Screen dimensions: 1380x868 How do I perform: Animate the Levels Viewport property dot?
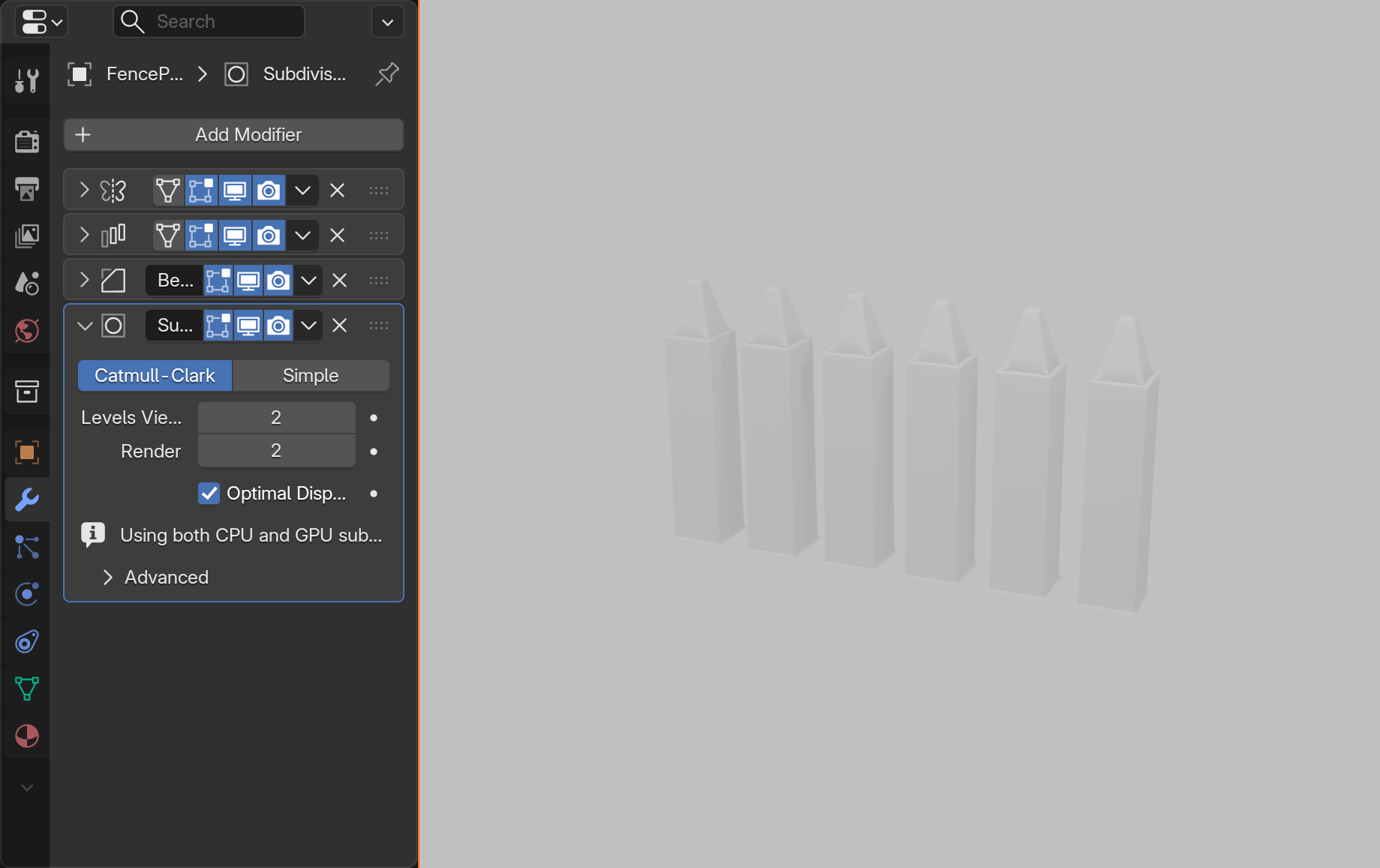coord(374,417)
